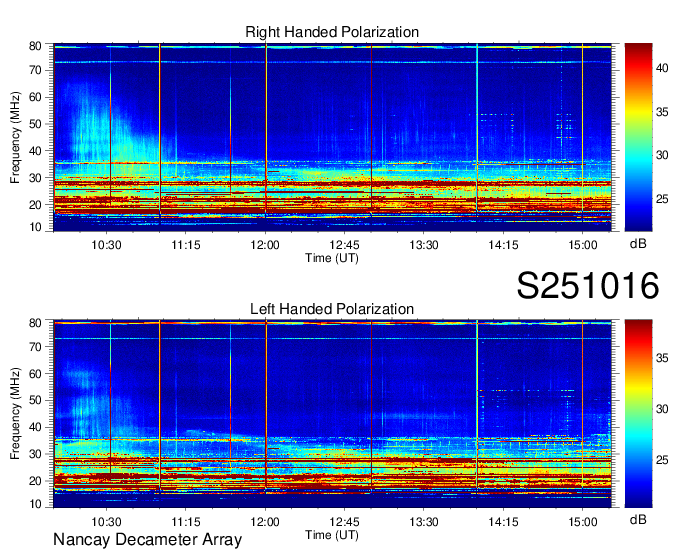Select the Time (UT) label under Right Handed plot
This screenshot has height=552, width=680.
coord(332,257)
